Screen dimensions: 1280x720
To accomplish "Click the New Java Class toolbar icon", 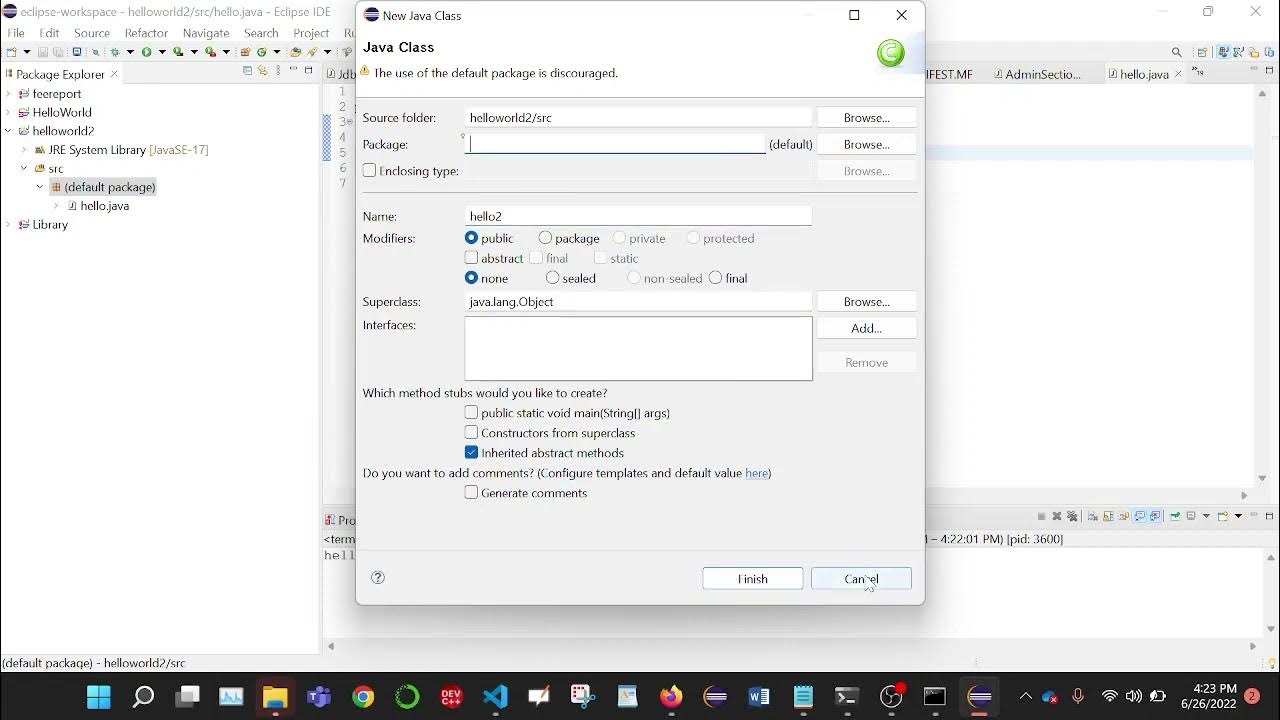I will tap(262, 52).
